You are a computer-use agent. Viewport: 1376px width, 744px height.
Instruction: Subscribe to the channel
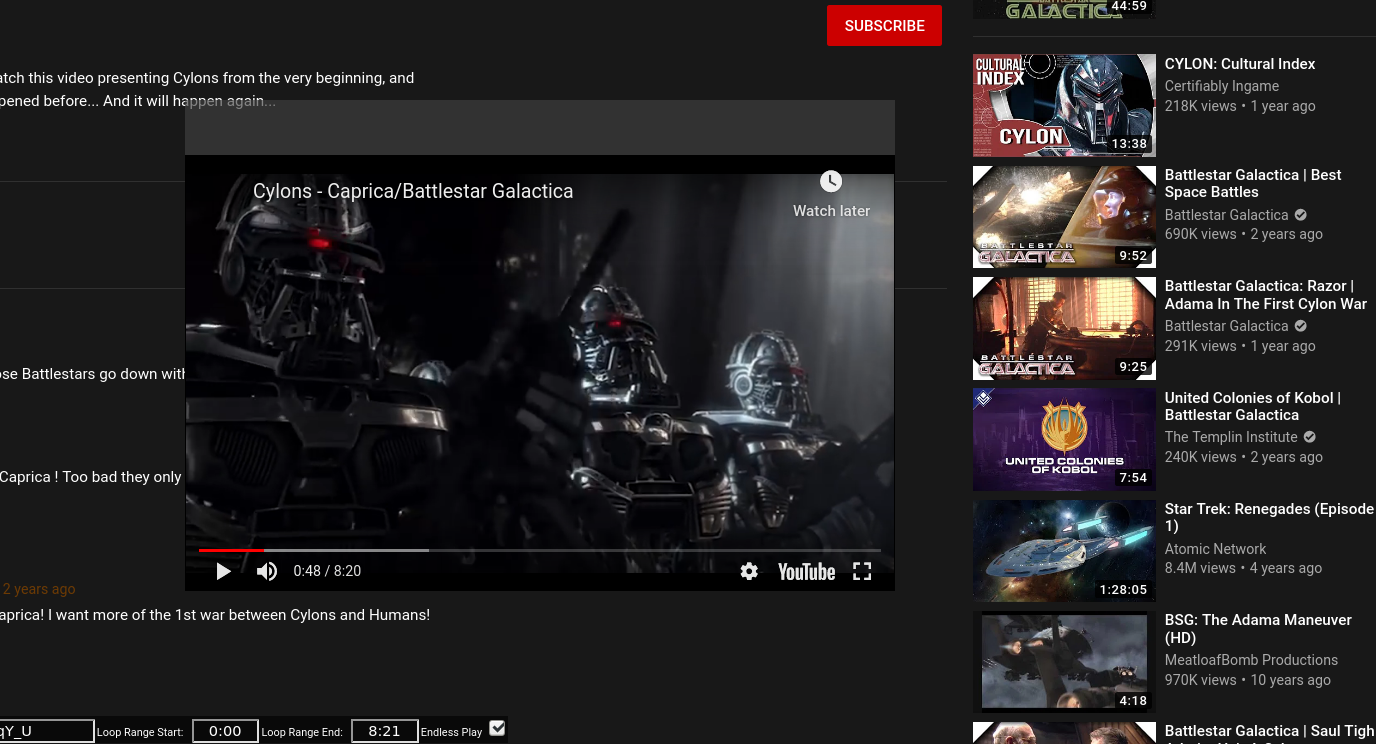(884, 26)
